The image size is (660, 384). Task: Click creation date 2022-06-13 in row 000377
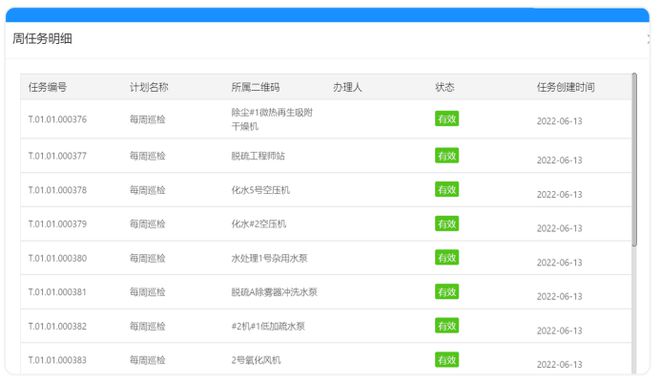[x=559, y=160]
